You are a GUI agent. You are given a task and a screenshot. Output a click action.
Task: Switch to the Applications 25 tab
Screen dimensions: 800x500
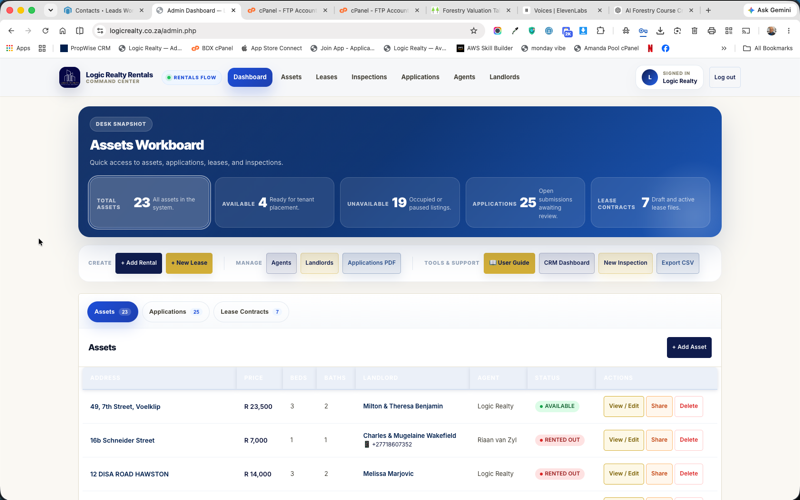[x=176, y=312]
